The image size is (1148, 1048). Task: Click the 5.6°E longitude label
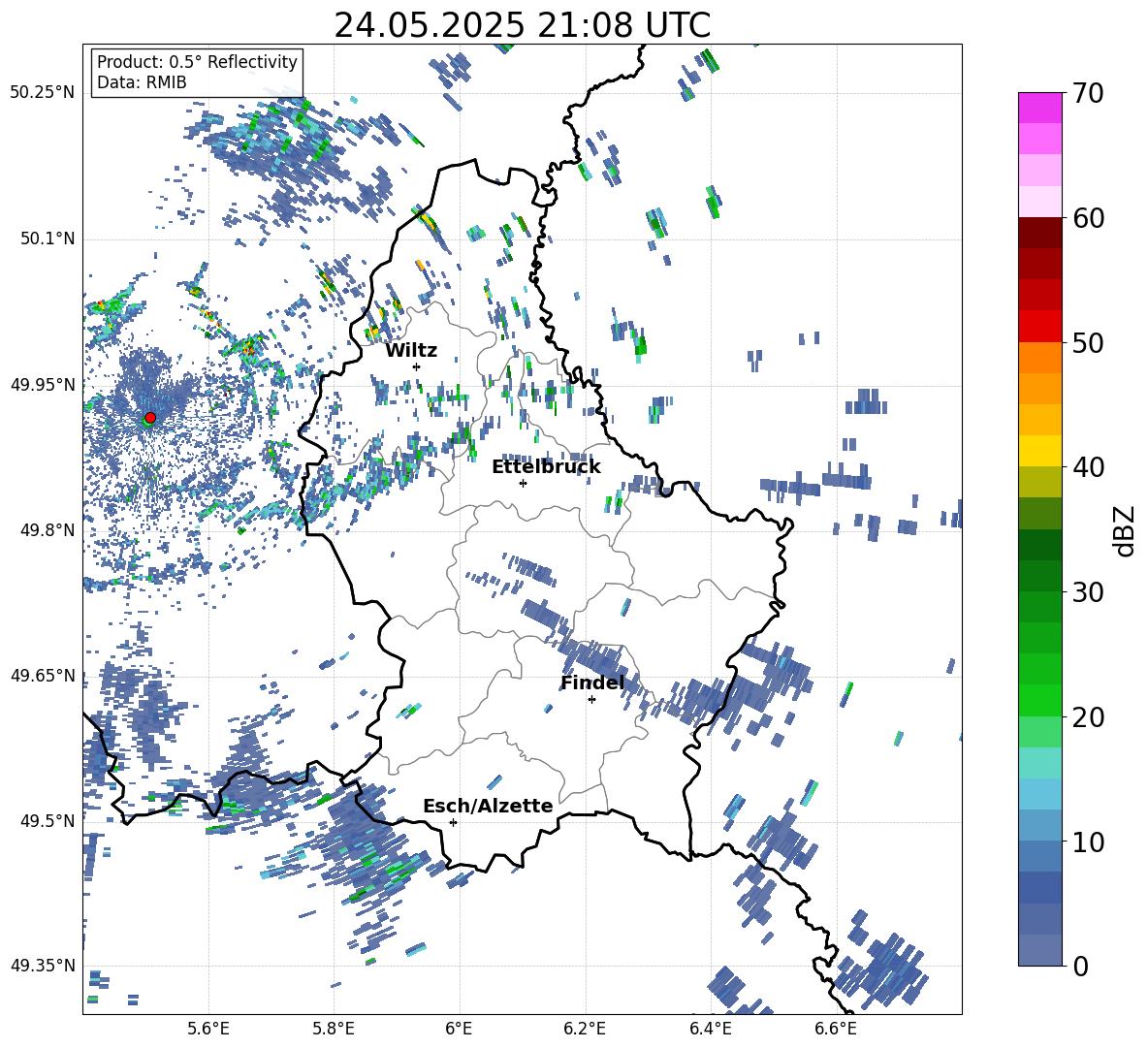(x=207, y=1029)
